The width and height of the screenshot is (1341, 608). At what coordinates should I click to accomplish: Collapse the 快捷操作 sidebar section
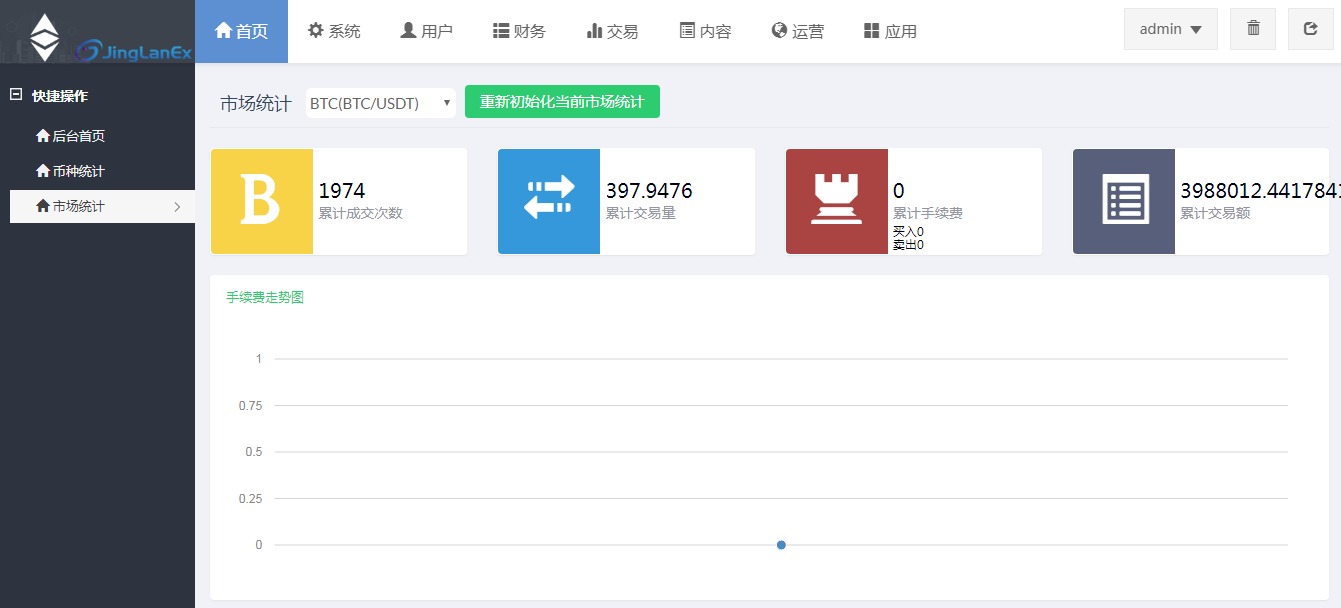click(15, 95)
